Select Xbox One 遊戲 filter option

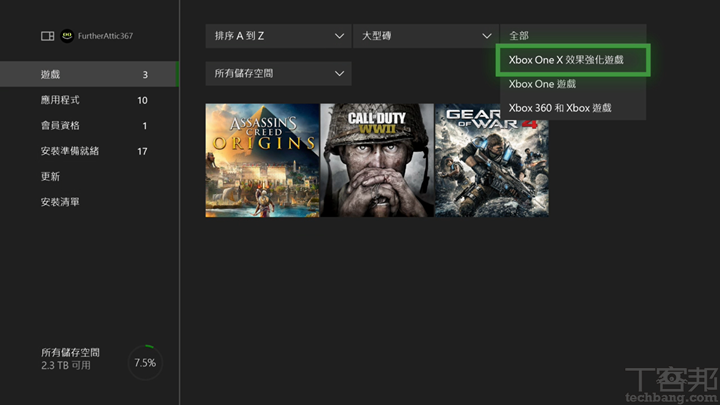[x=573, y=84]
